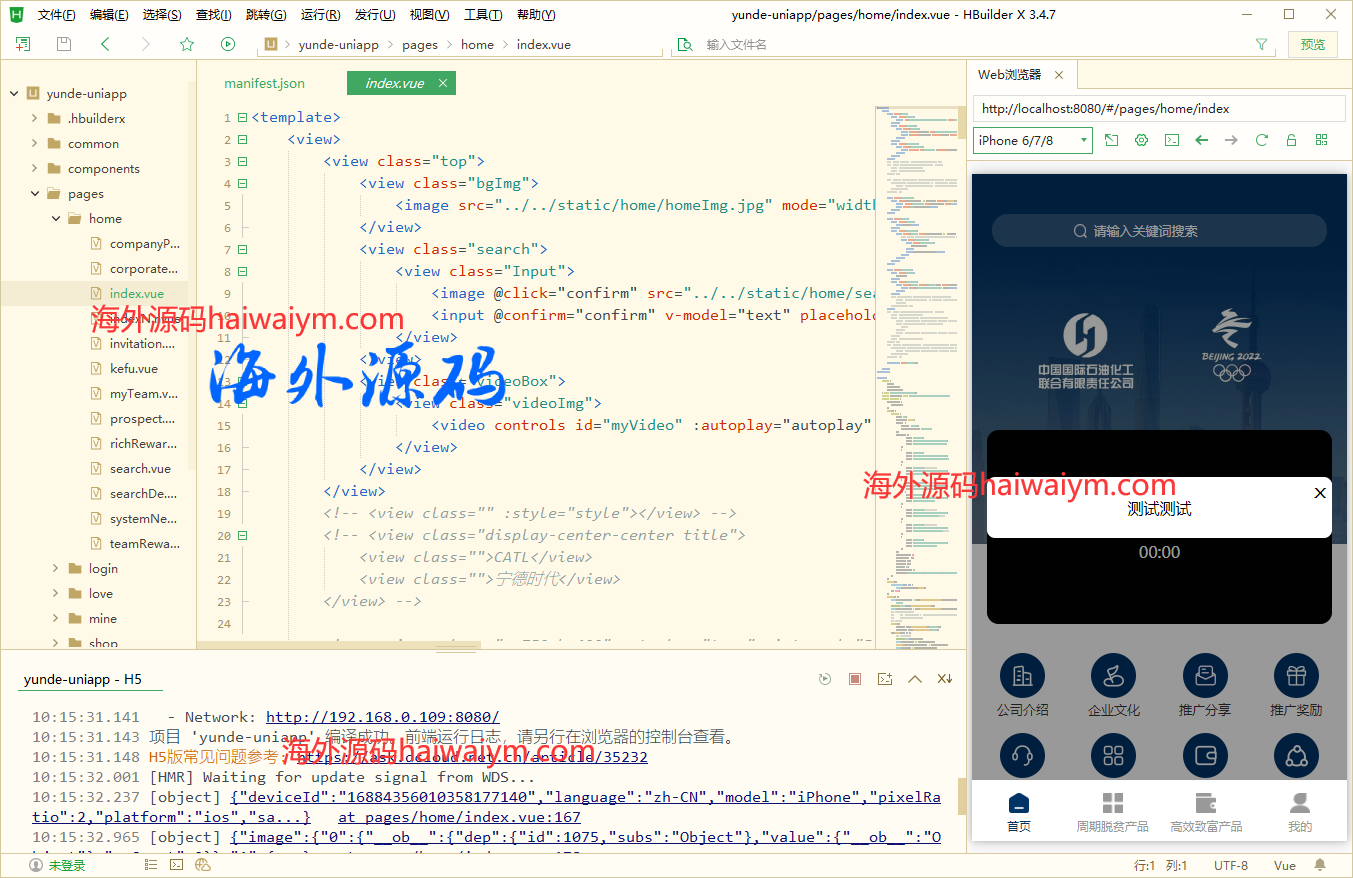1353x878 pixels.
Task: Open browser devtools console icon
Action: (x=1172, y=141)
